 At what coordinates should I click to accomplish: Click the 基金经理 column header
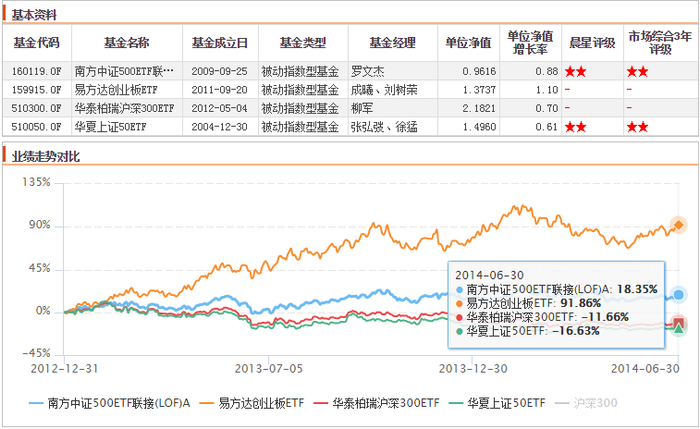[x=393, y=43]
